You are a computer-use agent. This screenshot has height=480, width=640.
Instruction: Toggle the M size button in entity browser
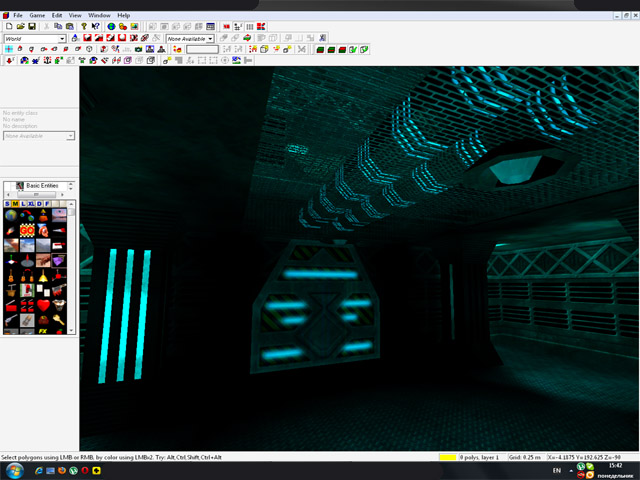point(17,204)
